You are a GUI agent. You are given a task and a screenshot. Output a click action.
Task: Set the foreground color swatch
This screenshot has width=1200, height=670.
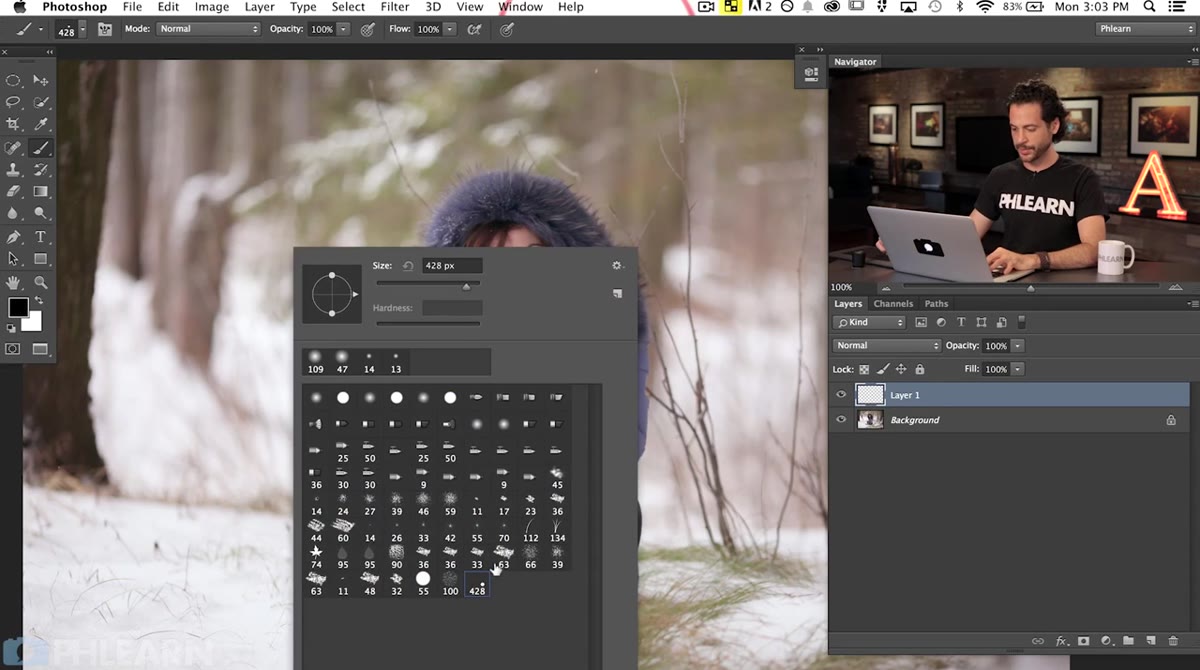(18, 307)
